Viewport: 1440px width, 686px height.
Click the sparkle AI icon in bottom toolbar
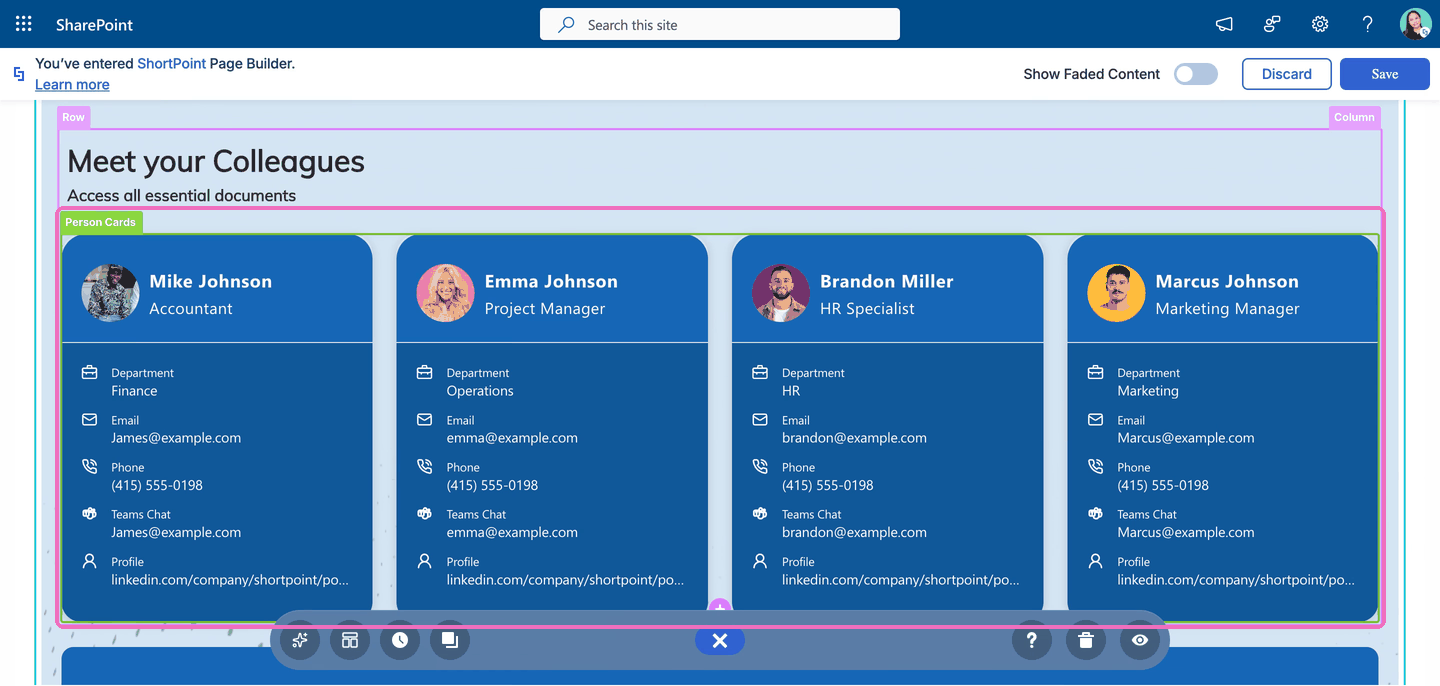[299, 640]
